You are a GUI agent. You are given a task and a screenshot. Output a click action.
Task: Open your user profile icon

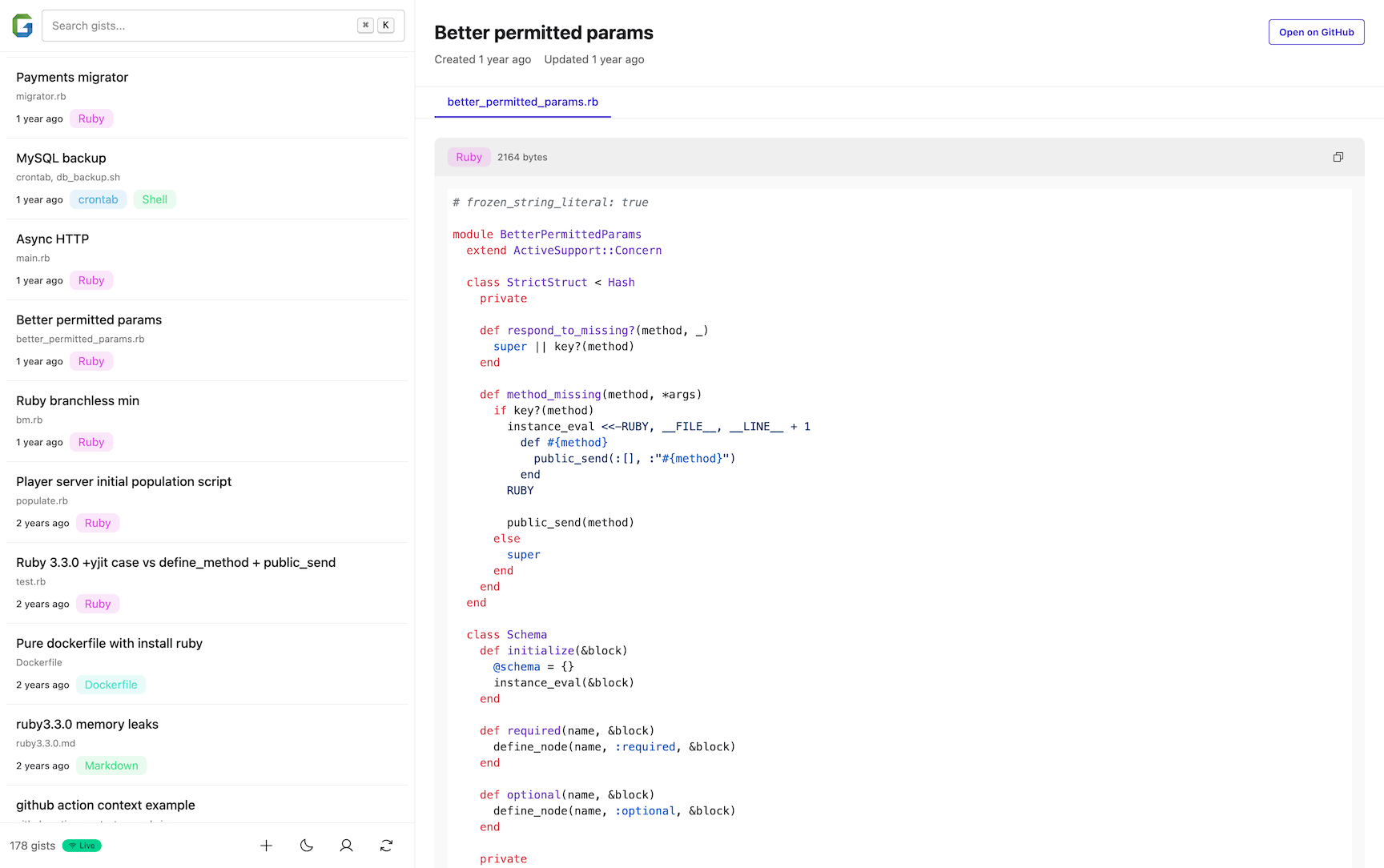[346, 846]
